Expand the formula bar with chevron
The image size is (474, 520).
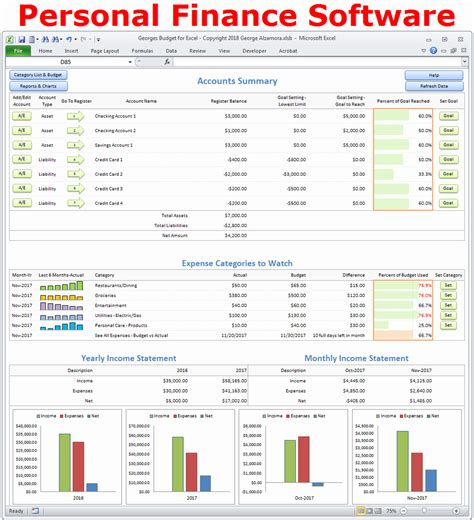(464, 62)
